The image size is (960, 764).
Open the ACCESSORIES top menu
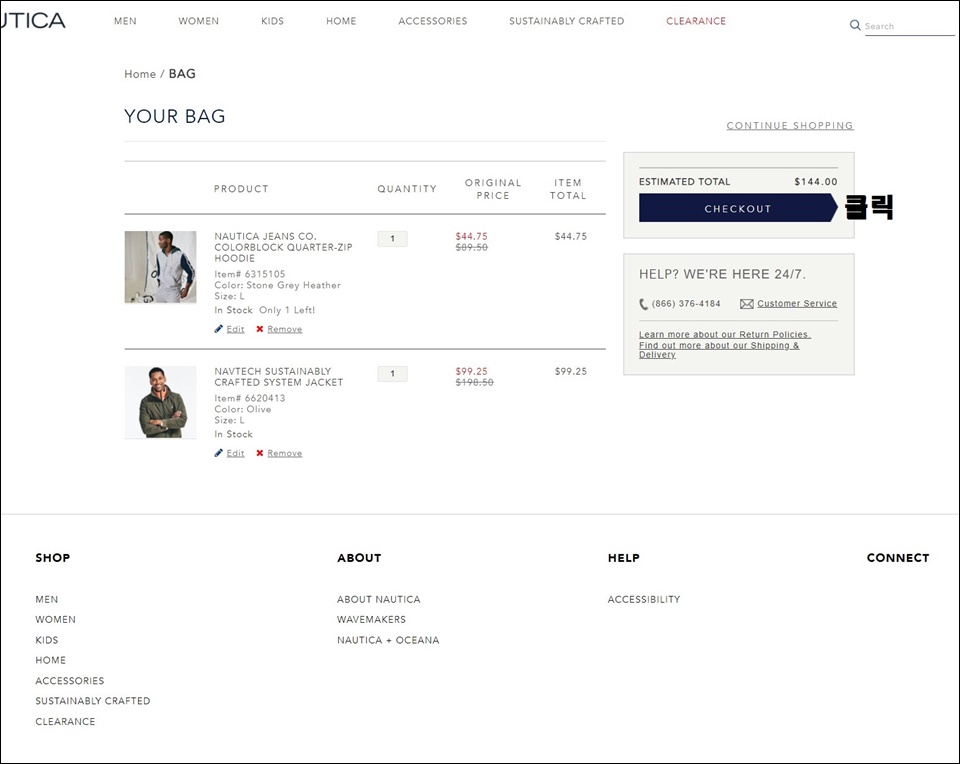pyautogui.click(x=433, y=21)
